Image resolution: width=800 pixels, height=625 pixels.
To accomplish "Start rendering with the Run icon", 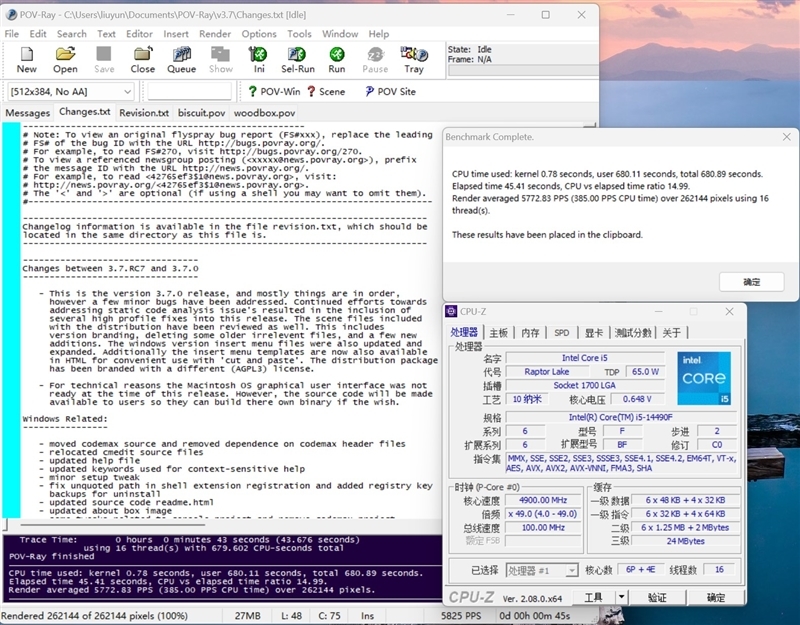I will [x=337, y=58].
